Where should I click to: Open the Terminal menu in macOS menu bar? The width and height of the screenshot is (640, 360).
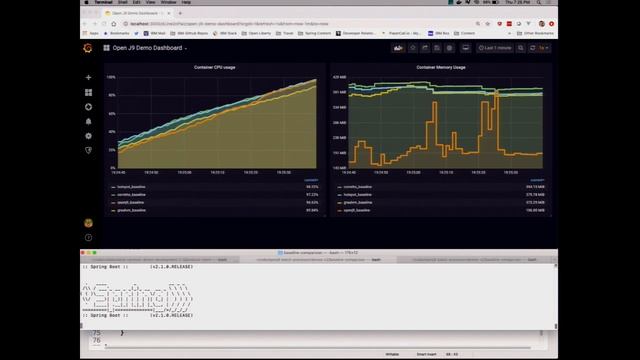tap(103, 2)
